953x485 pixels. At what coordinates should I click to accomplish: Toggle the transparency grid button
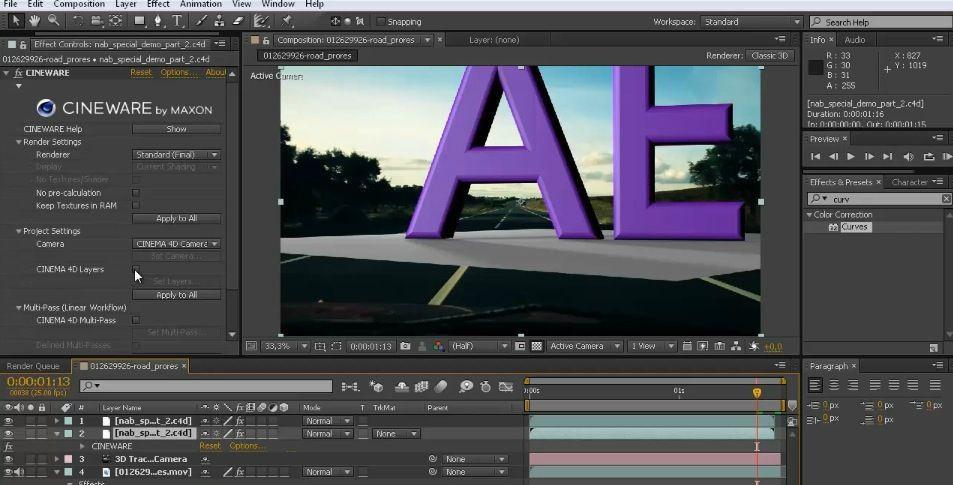(537, 346)
